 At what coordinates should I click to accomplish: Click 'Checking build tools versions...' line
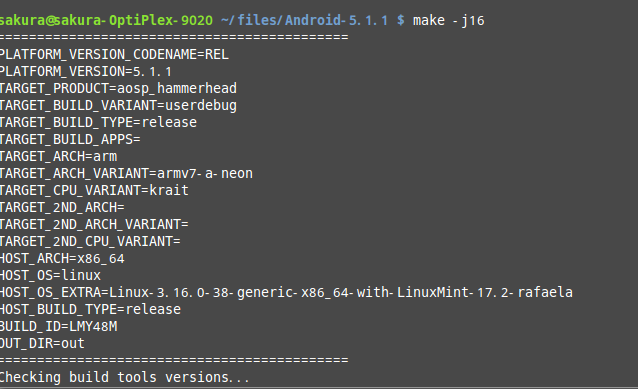(125, 378)
